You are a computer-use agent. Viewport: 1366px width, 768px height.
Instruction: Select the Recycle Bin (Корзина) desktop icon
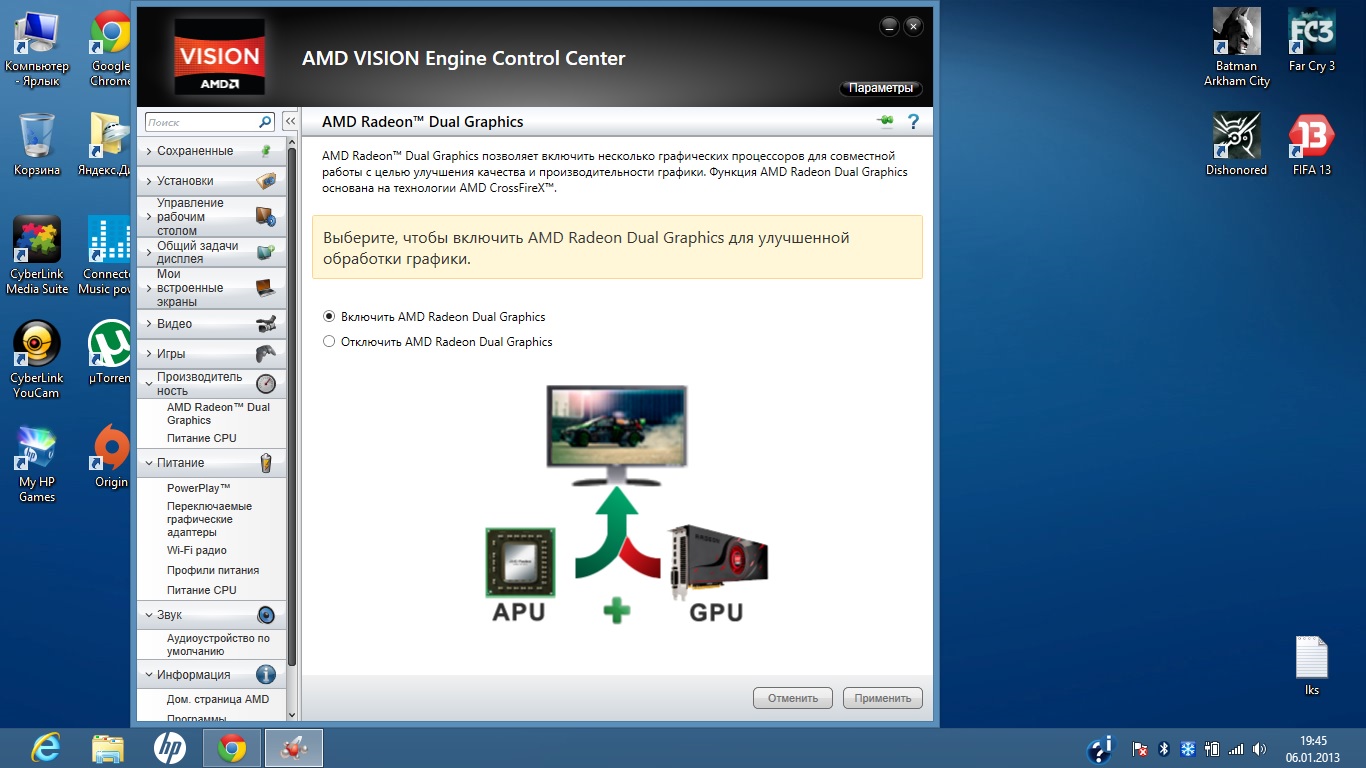click(37, 144)
